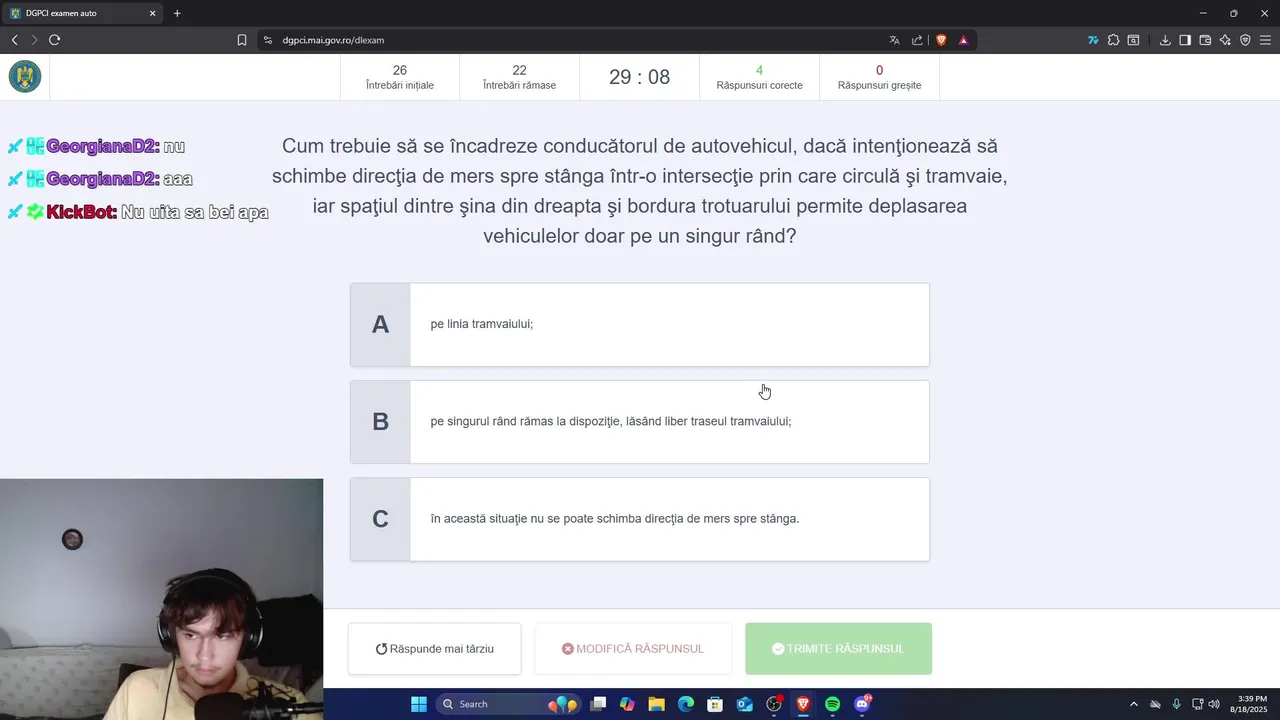Click the KickBot chat message overlay
Viewport: 1280px width, 720px height.
point(138,212)
